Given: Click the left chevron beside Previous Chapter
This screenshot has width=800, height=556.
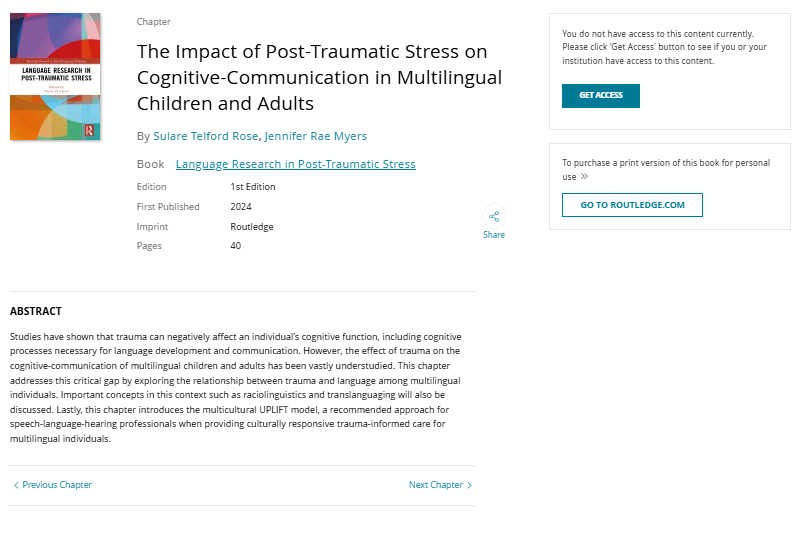Looking at the screenshot, I should tap(16, 485).
